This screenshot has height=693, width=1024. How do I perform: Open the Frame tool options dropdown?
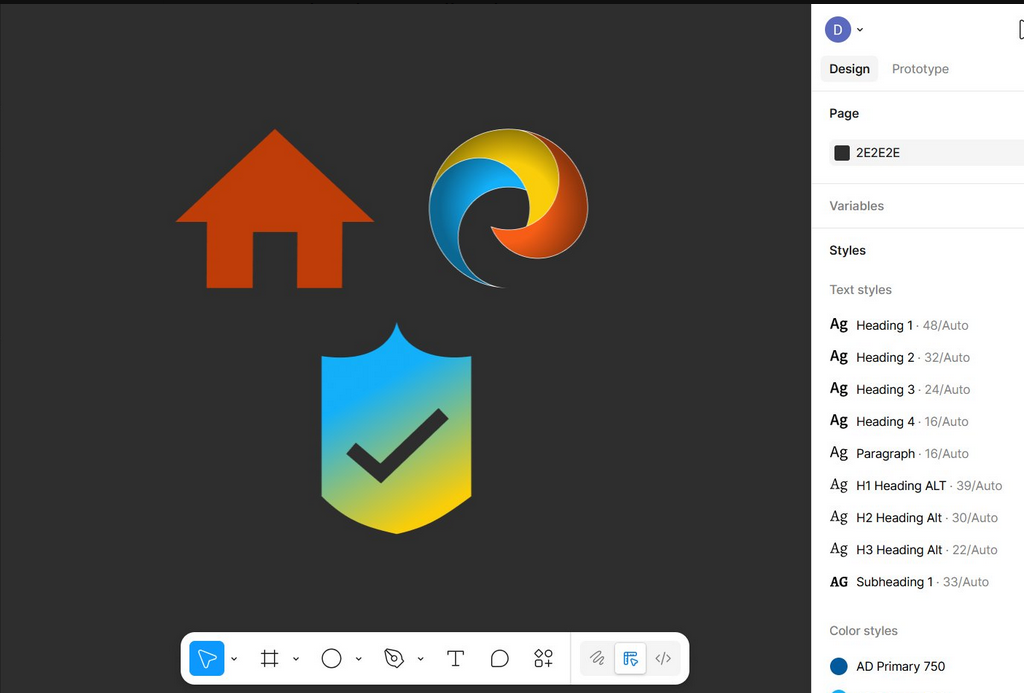point(296,659)
